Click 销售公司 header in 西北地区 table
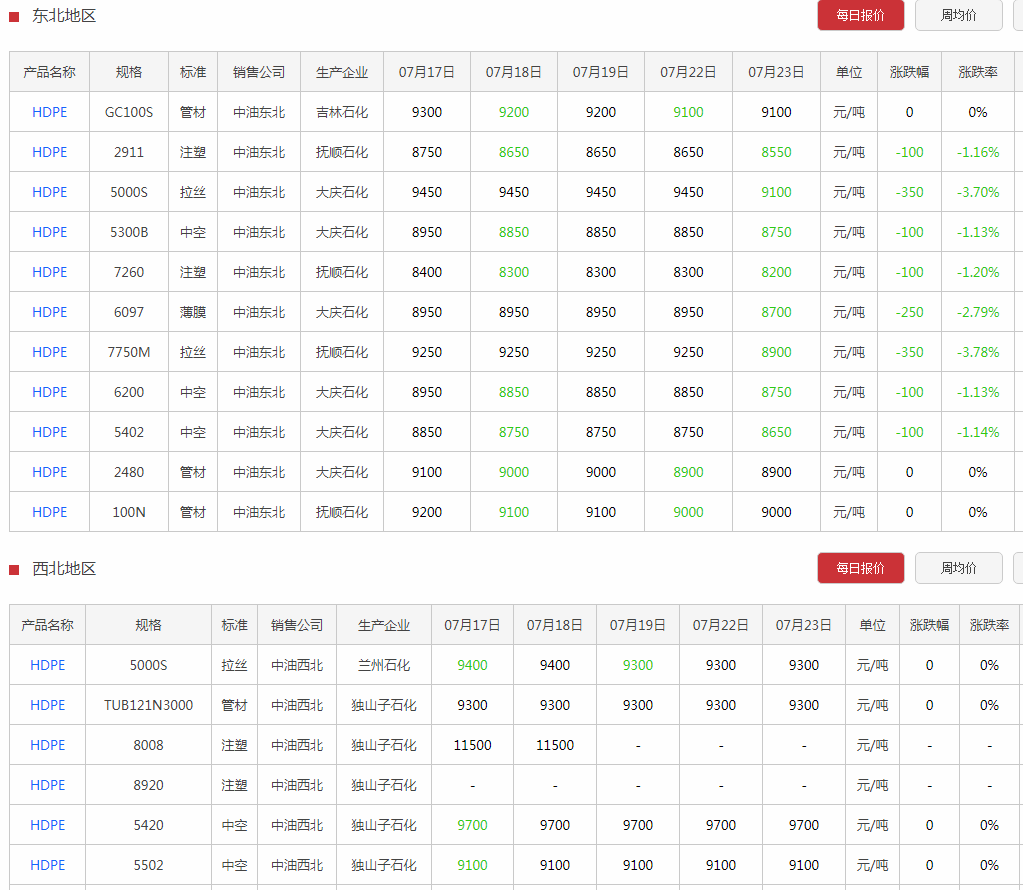 [x=298, y=625]
